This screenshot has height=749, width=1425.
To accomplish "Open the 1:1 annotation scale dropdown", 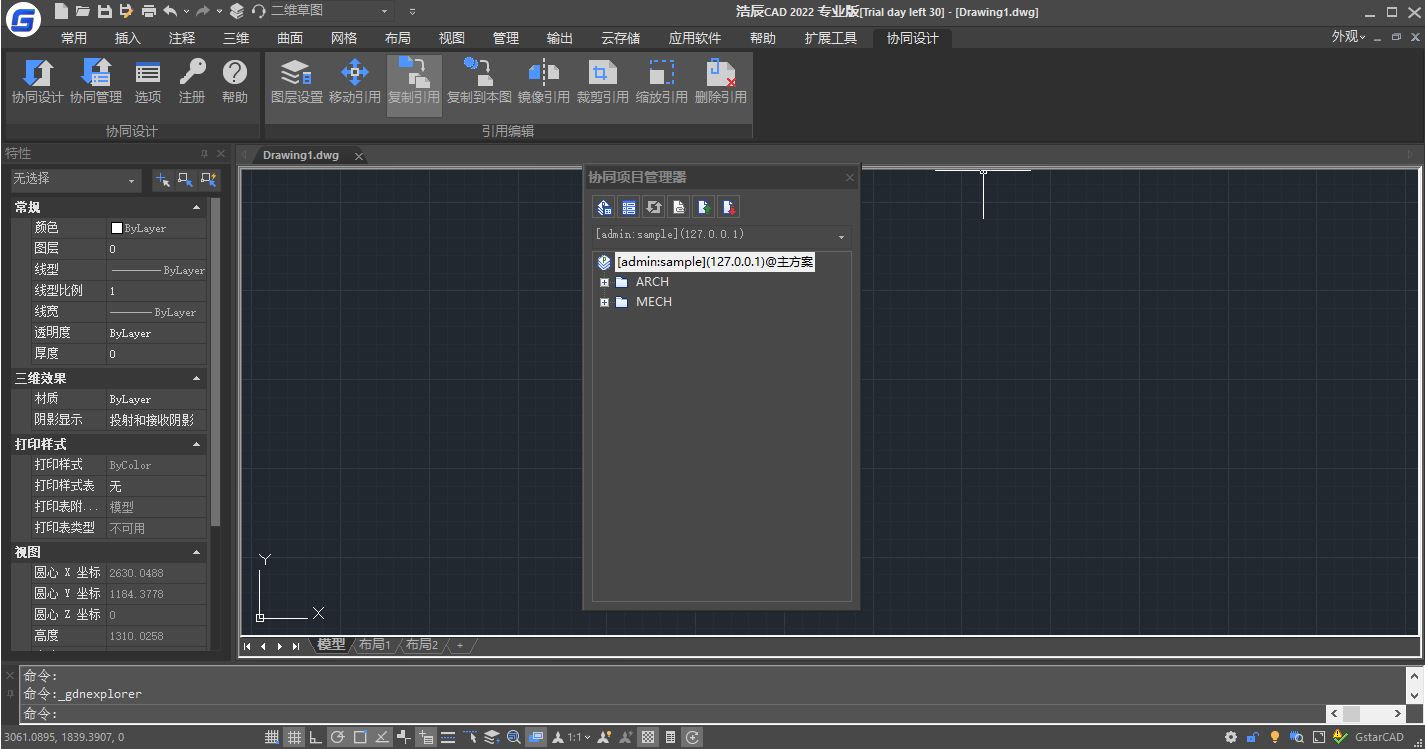I will [x=579, y=737].
